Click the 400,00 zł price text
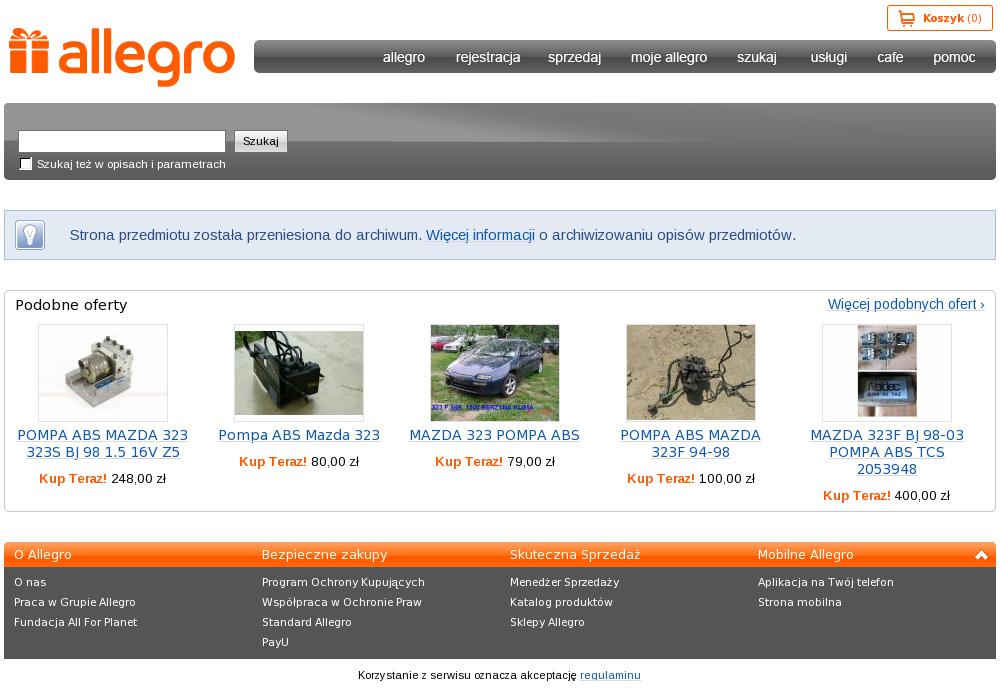Screen dimensions: 1000x695 click(922, 496)
